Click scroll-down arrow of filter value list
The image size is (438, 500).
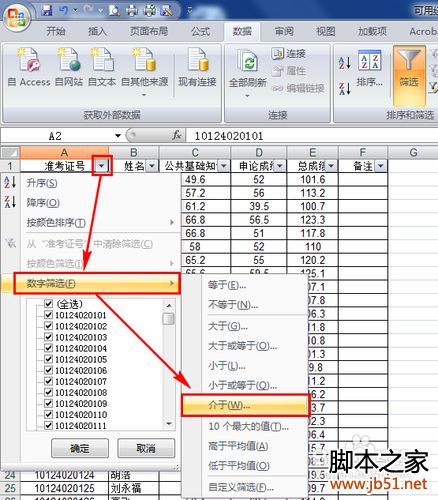[169, 424]
